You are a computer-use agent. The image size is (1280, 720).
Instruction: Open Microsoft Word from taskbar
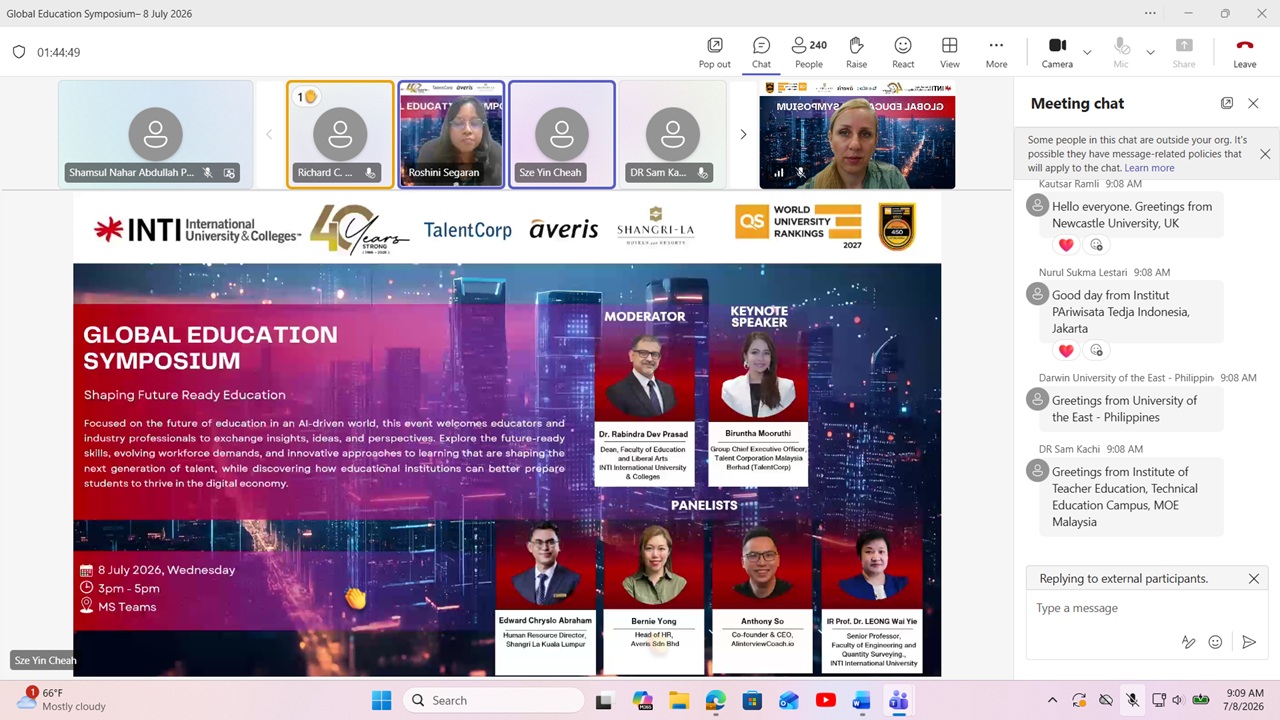click(861, 700)
